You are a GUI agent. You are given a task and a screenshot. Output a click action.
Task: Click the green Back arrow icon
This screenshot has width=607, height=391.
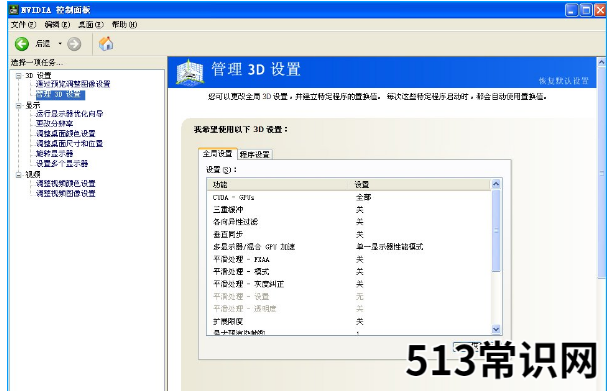[x=22, y=44]
